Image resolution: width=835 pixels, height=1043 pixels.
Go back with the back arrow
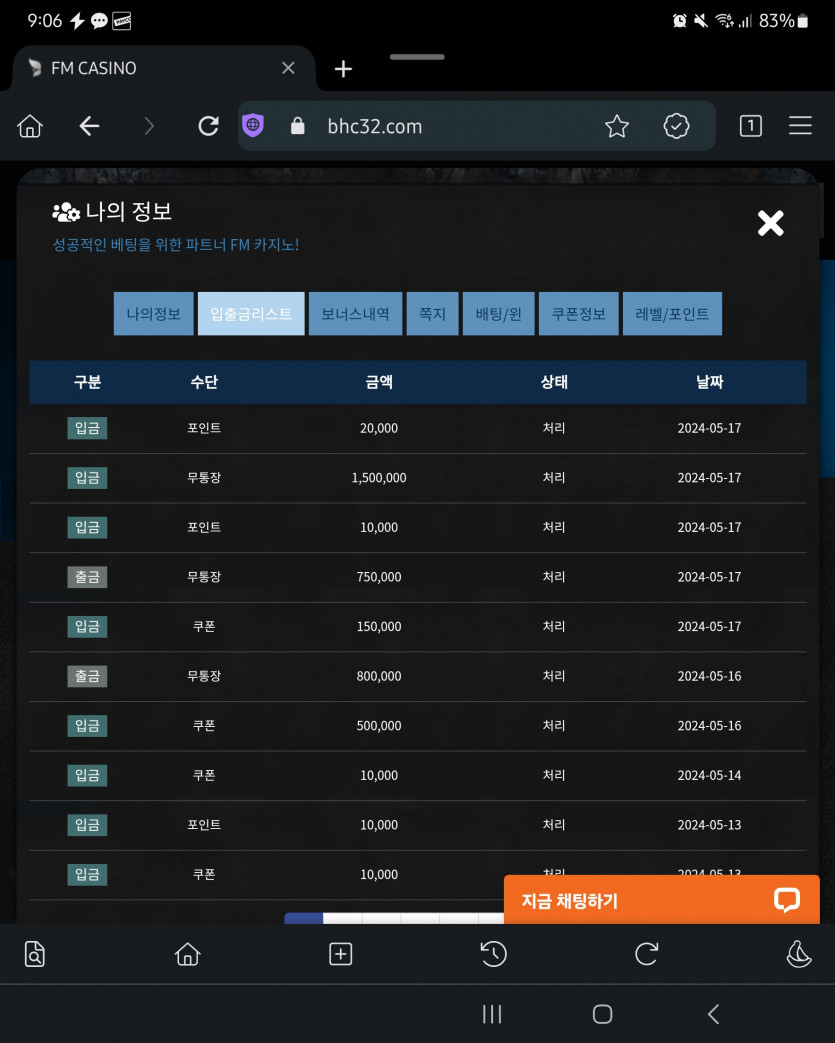89,126
